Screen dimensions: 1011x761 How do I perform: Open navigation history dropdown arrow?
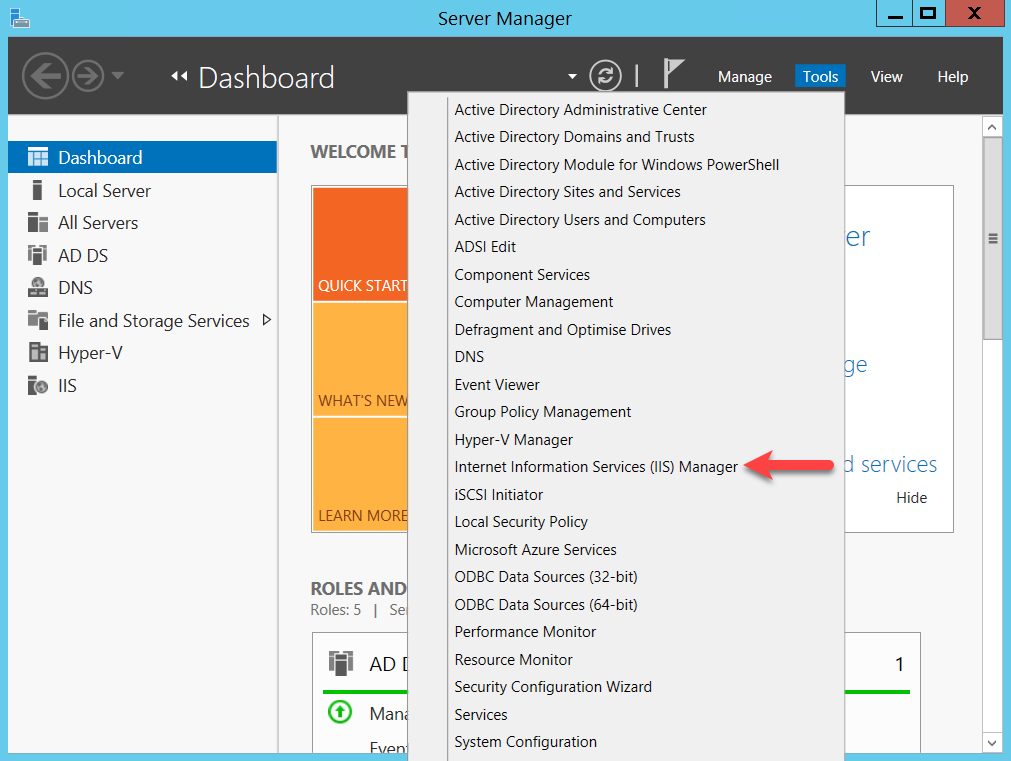118,76
